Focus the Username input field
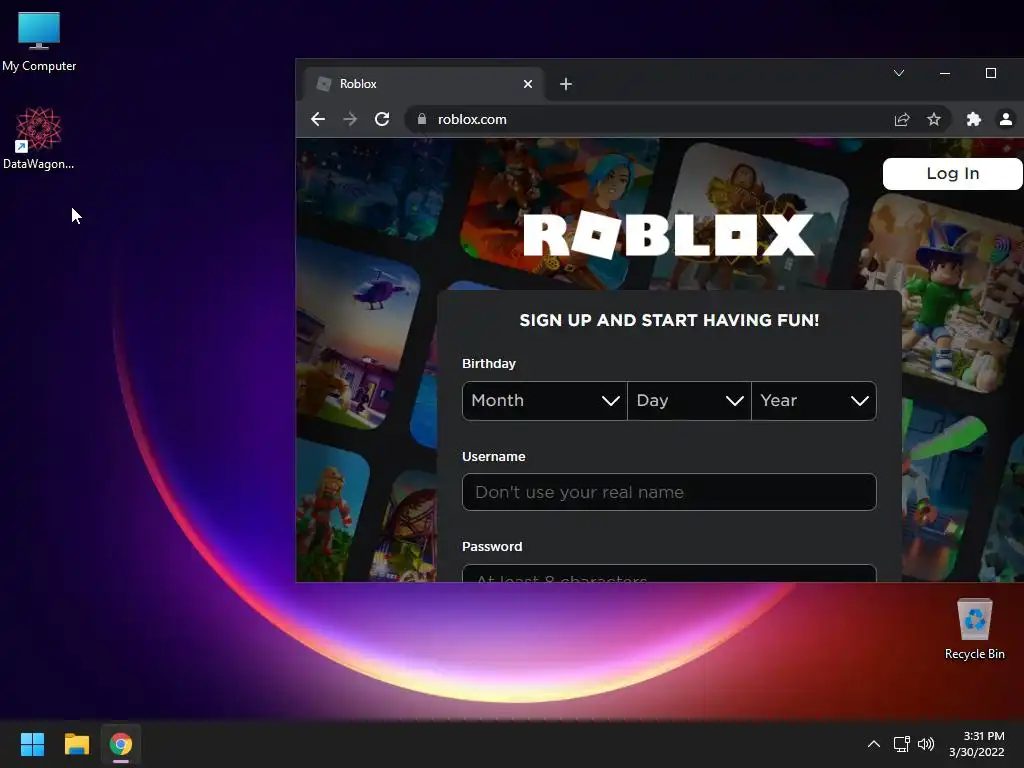This screenshot has height=768, width=1024. (x=669, y=492)
